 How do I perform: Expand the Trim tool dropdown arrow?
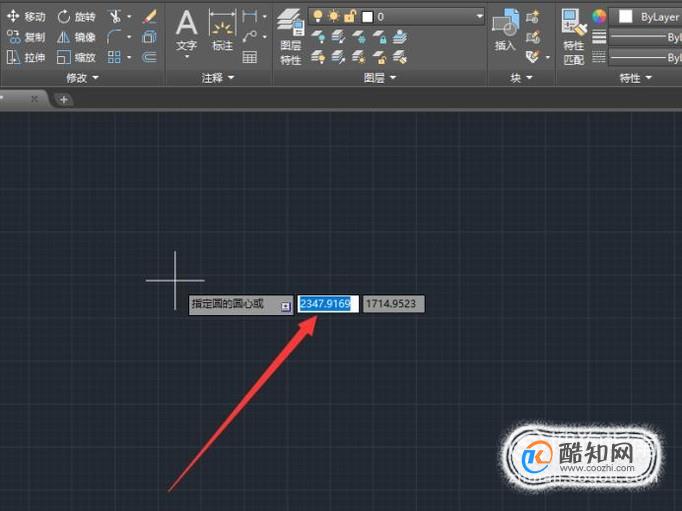click(129, 17)
